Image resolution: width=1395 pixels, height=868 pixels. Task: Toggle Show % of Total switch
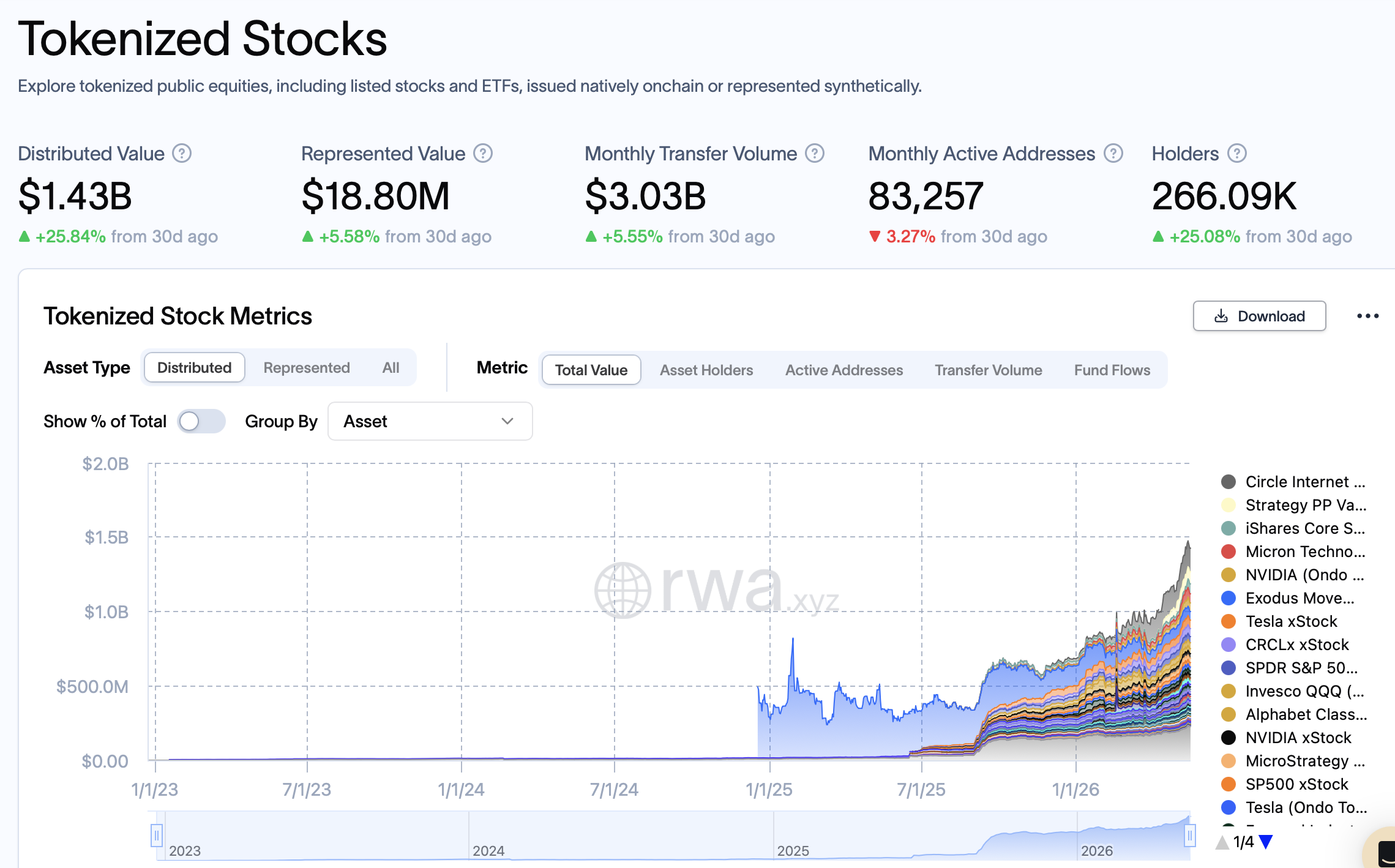pyautogui.click(x=201, y=421)
